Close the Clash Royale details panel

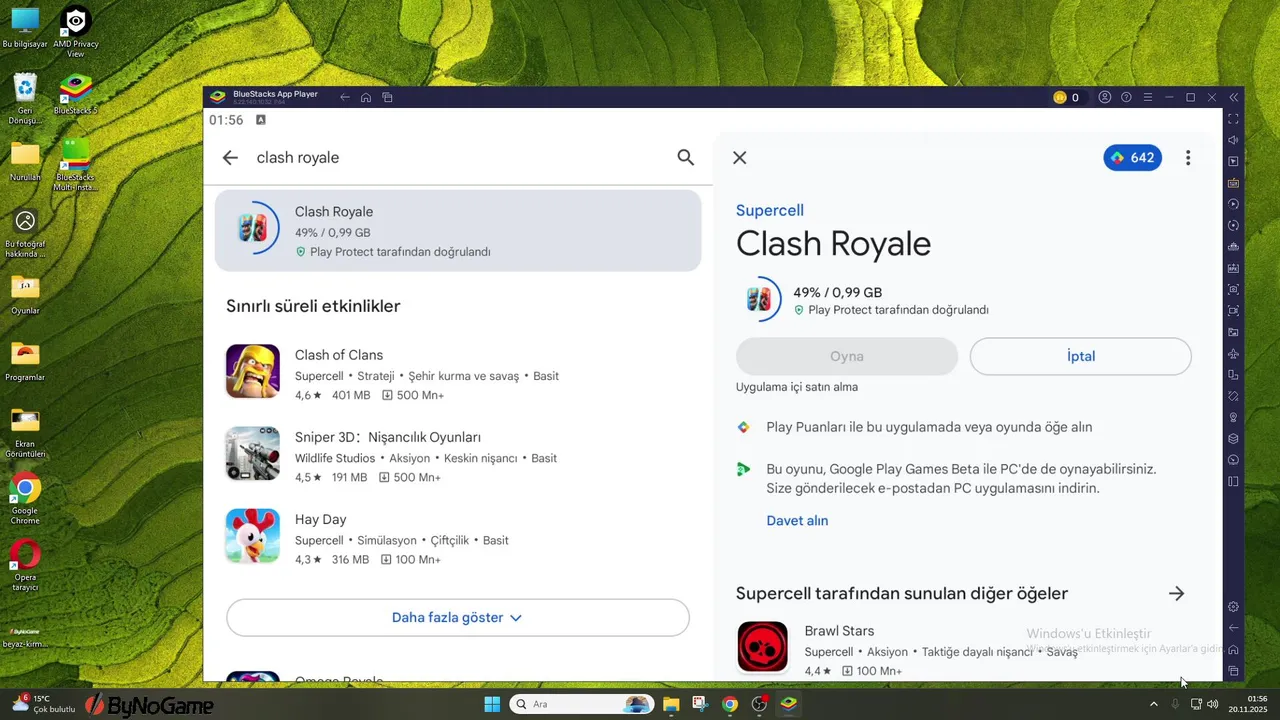click(740, 158)
